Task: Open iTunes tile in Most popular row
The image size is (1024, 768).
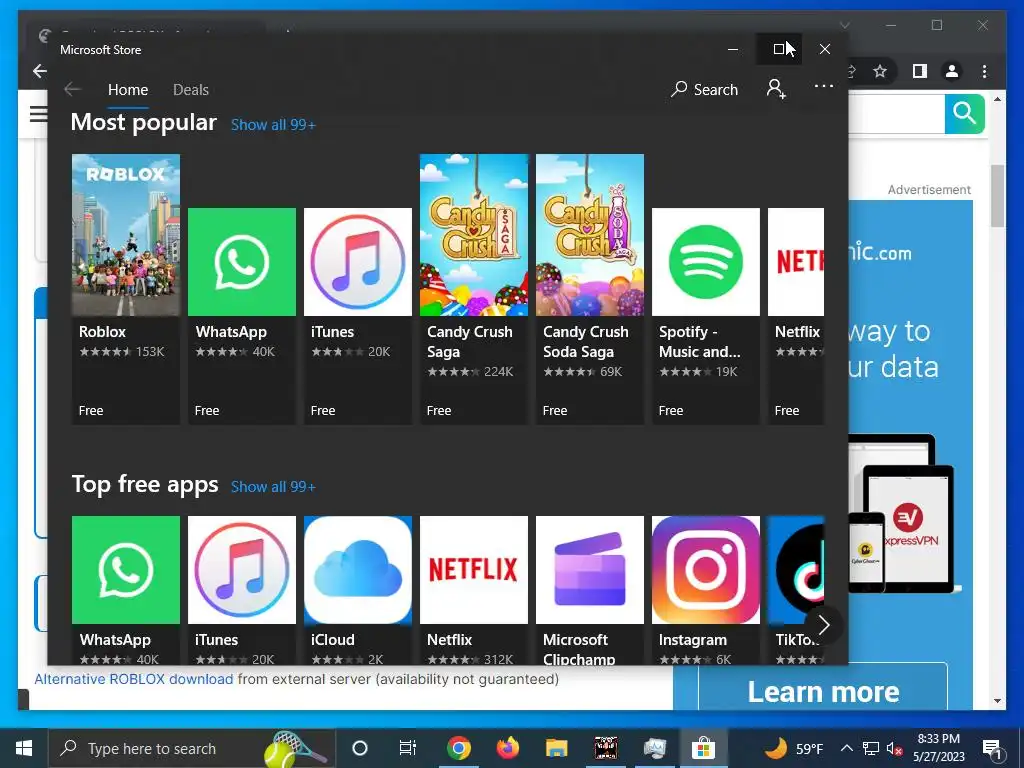Action: tap(358, 316)
